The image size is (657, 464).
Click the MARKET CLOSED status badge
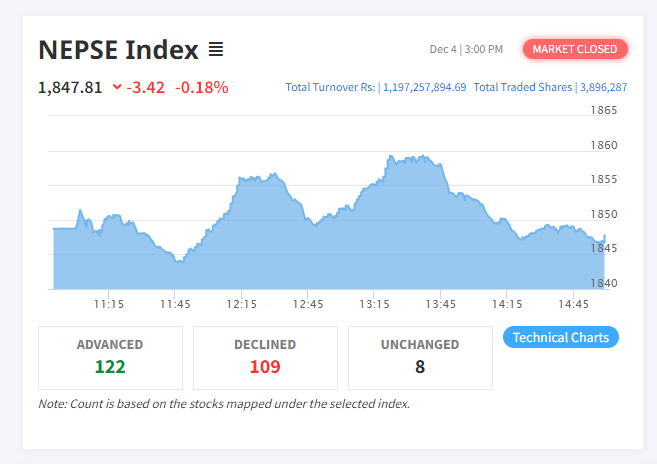tap(575, 49)
